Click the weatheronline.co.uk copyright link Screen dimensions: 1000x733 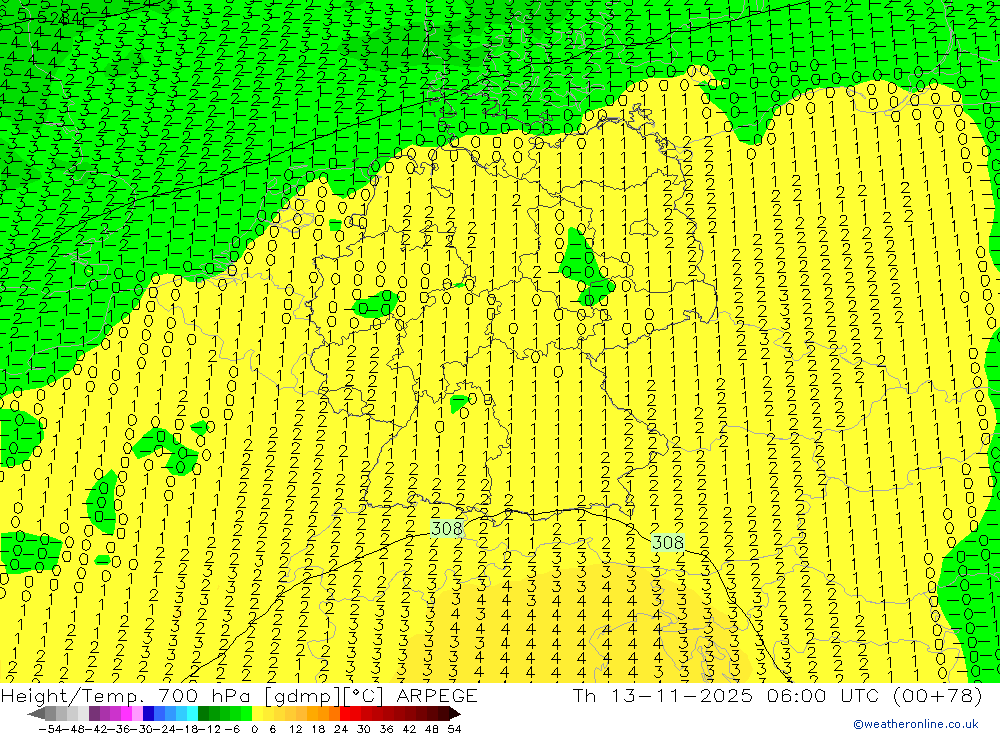click(x=915, y=724)
